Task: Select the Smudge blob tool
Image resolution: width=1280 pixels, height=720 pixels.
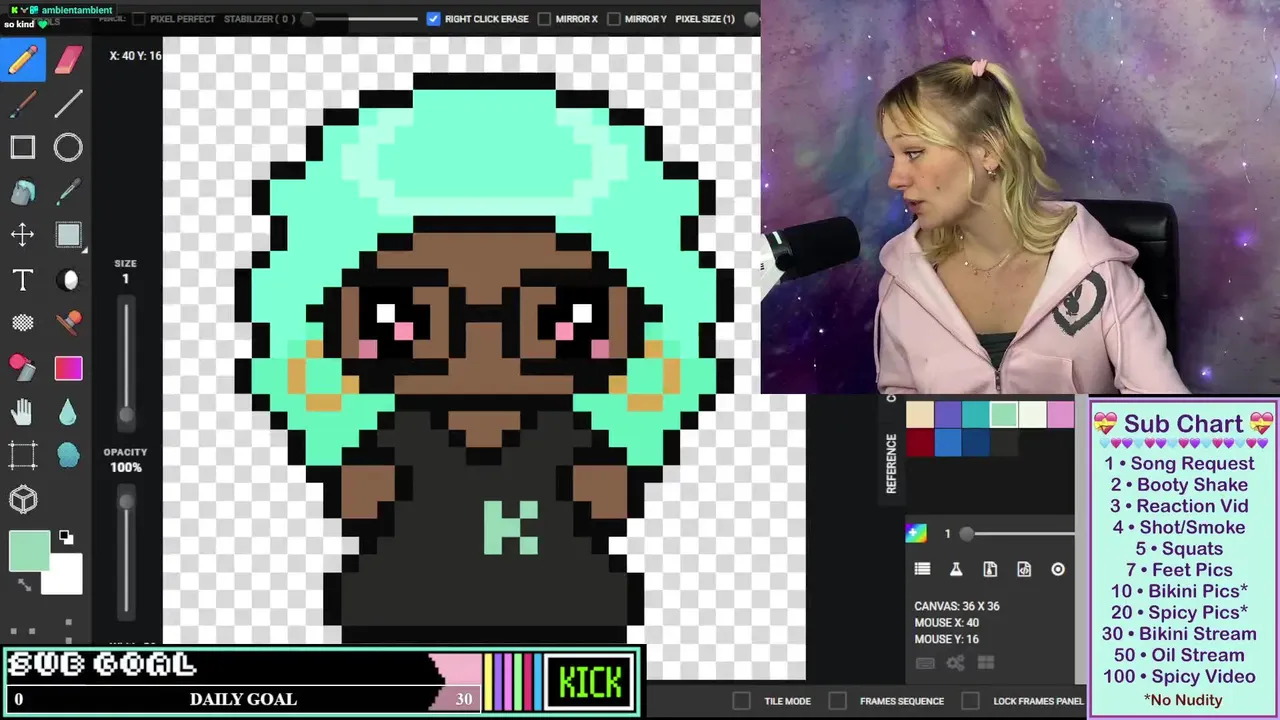Action: (x=68, y=455)
